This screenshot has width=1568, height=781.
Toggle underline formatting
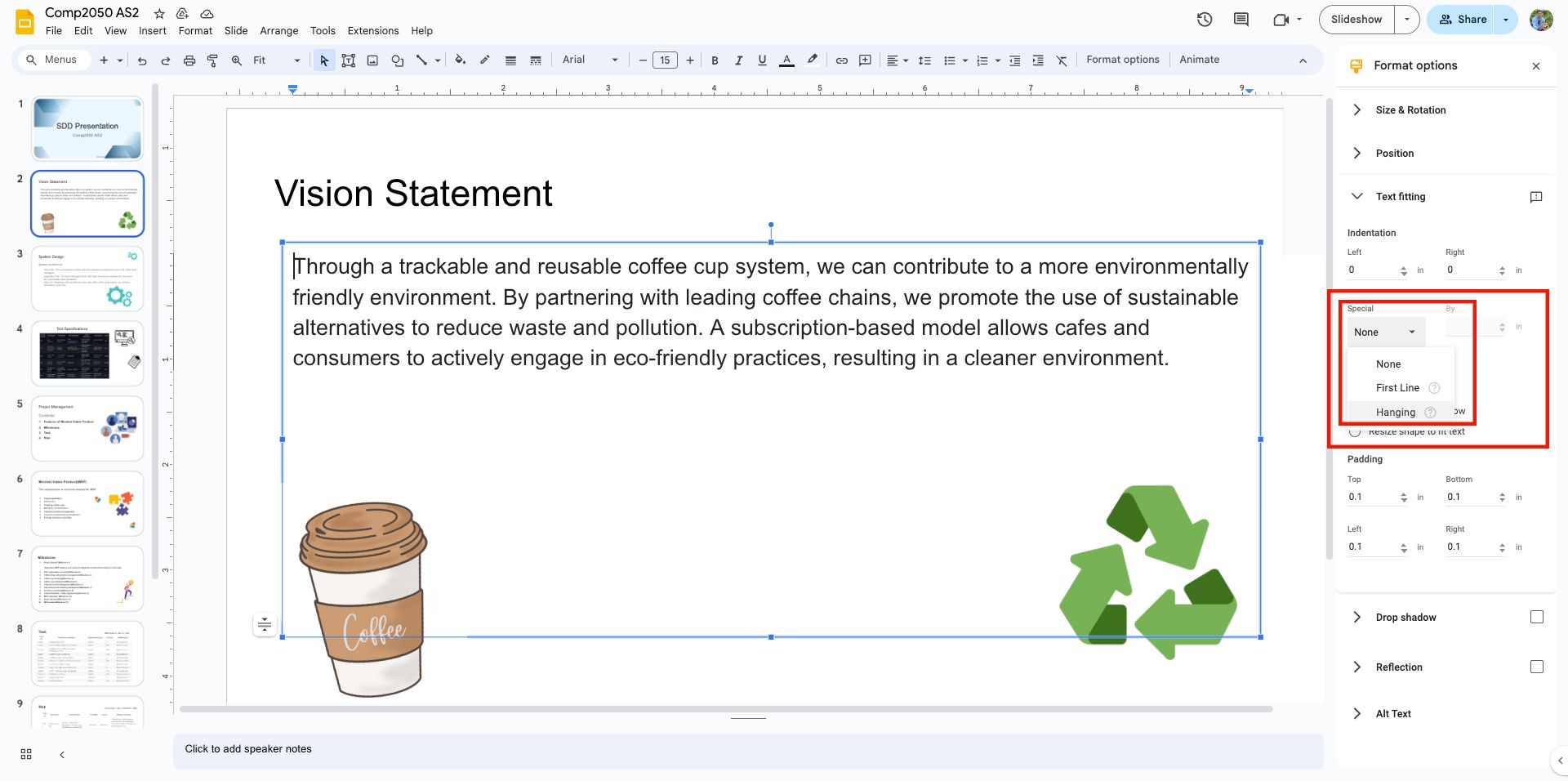point(762,60)
